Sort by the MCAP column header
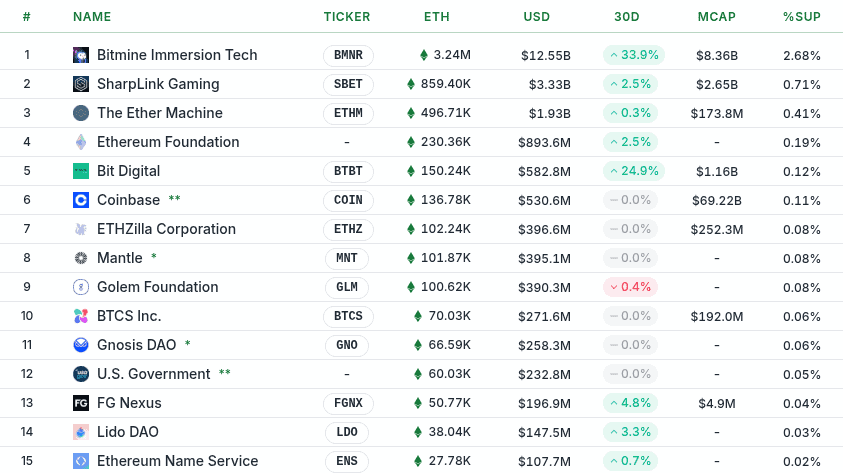This screenshot has width=843, height=473. click(716, 17)
